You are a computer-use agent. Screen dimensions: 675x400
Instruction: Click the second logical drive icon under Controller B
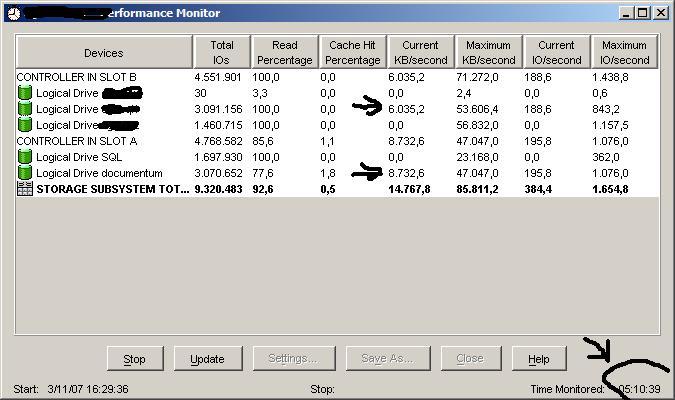pyautogui.click(x=25, y=109)
